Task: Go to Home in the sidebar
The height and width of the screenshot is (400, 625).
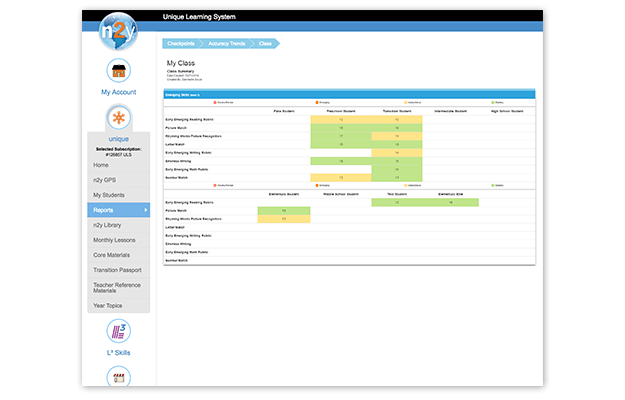Action: click(118, 165)
